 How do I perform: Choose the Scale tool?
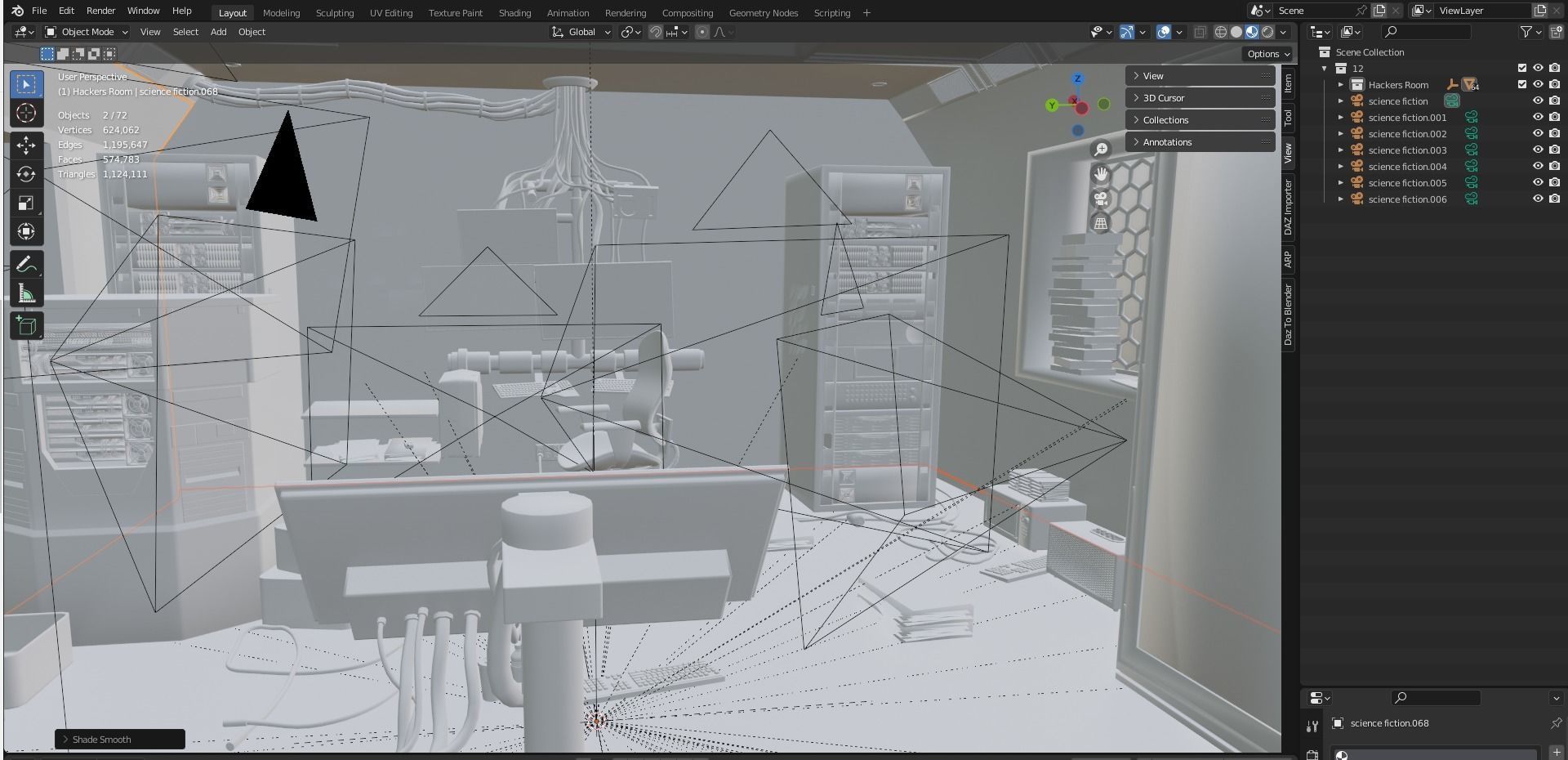(26, 203)
